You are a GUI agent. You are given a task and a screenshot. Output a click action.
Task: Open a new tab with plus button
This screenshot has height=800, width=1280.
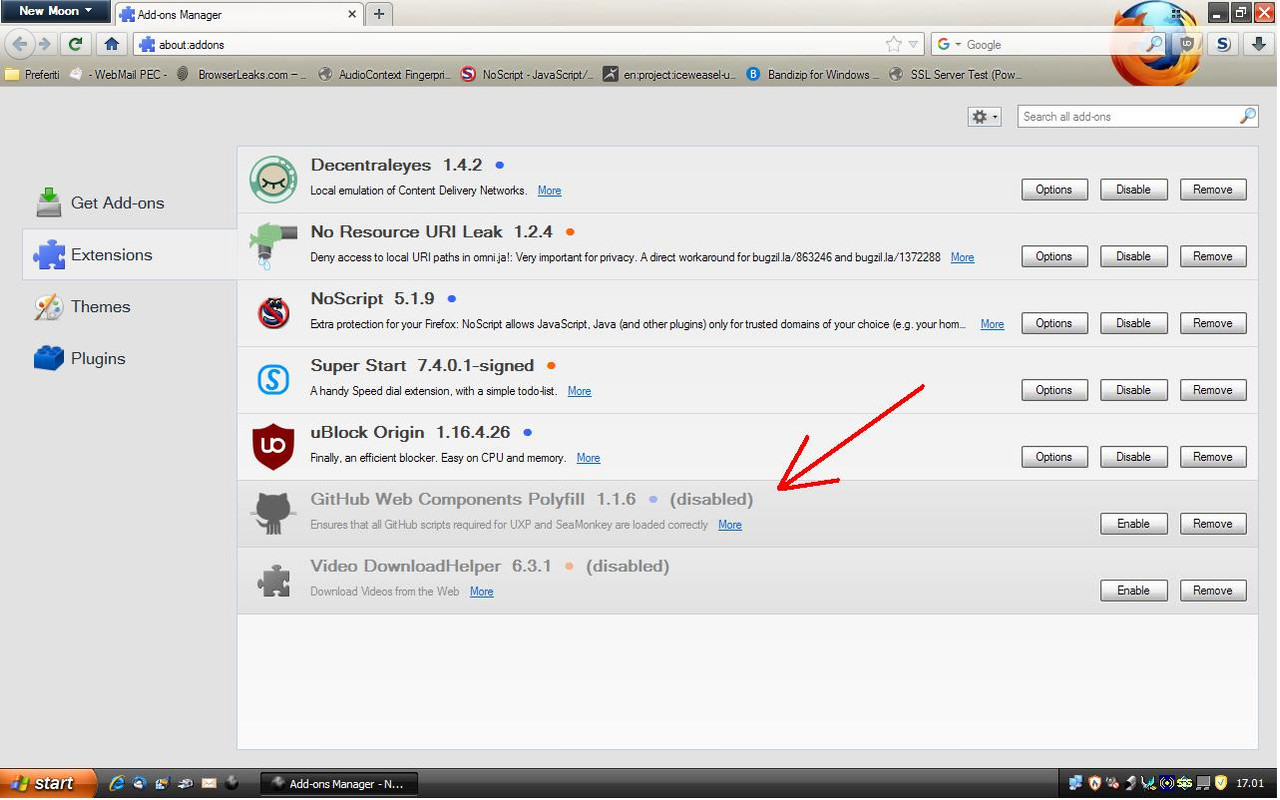[x=379, y=14]
